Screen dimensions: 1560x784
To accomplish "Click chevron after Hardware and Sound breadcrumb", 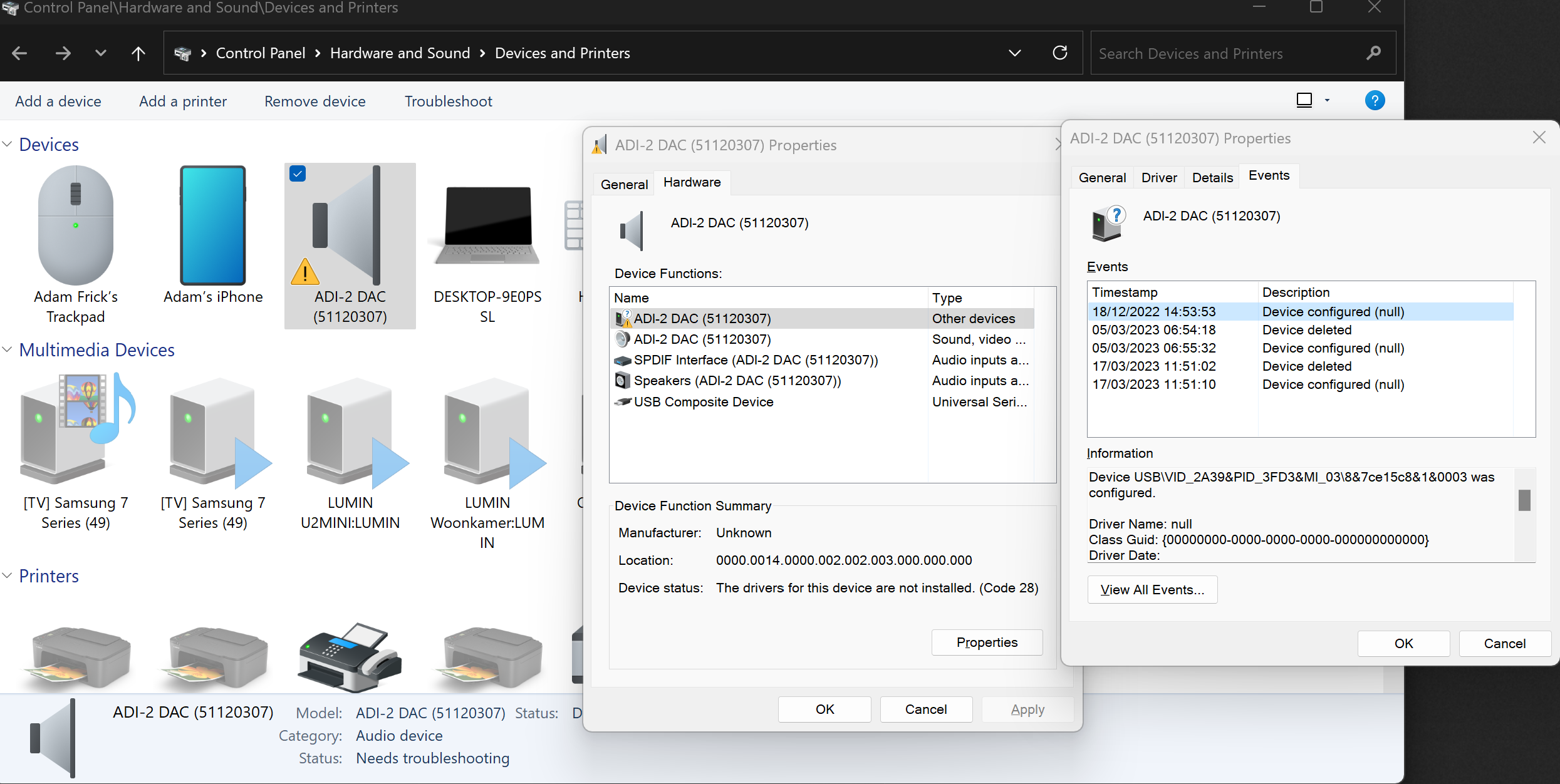I will [x=482, y=53].
